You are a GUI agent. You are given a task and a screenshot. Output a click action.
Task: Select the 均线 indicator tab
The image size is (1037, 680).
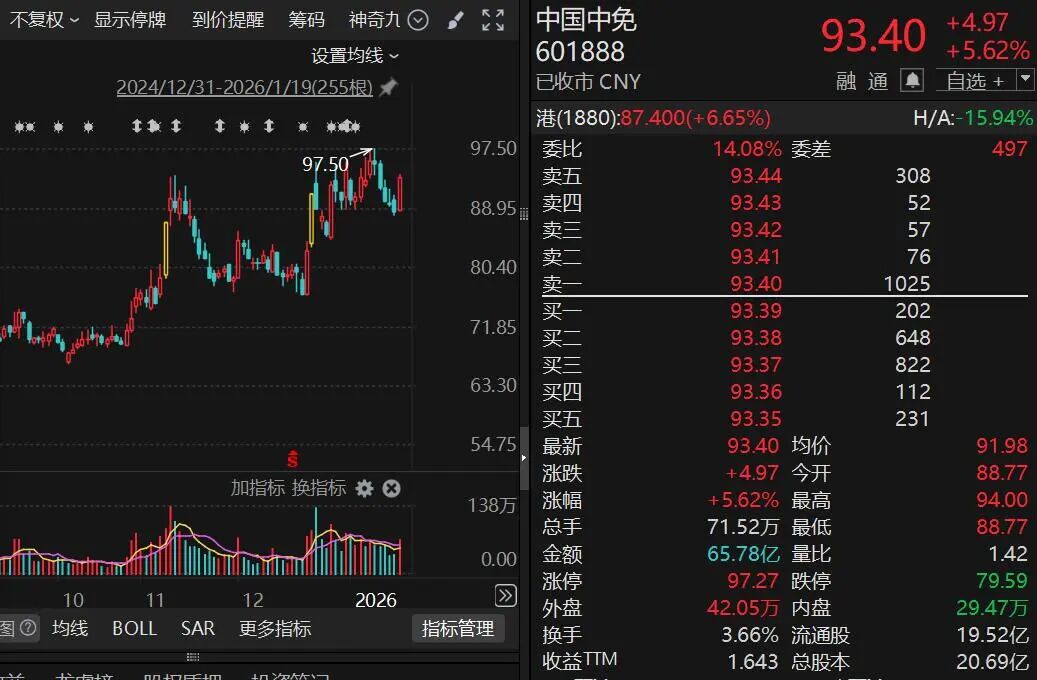point(70,628)
